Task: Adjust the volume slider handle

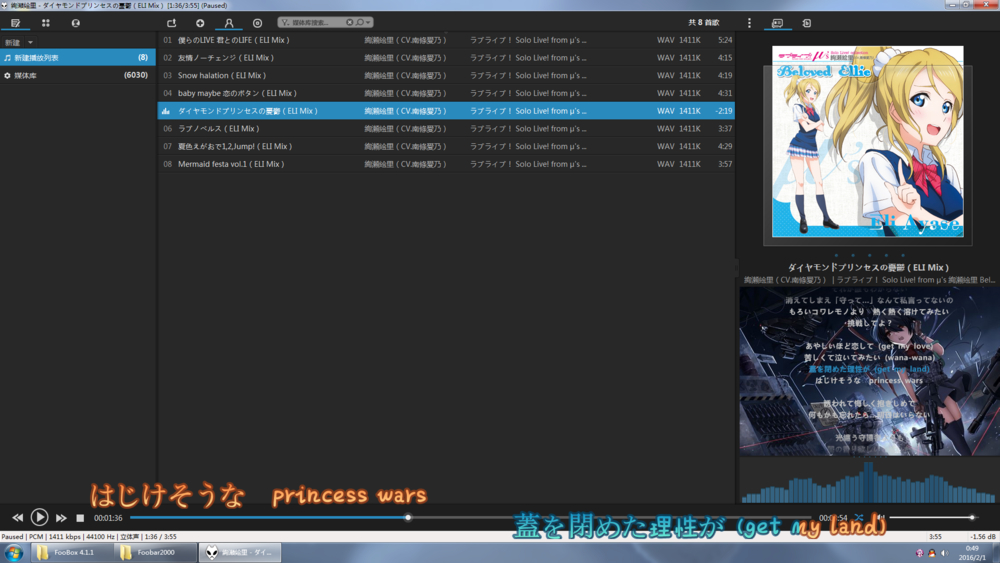Action: 972,517
